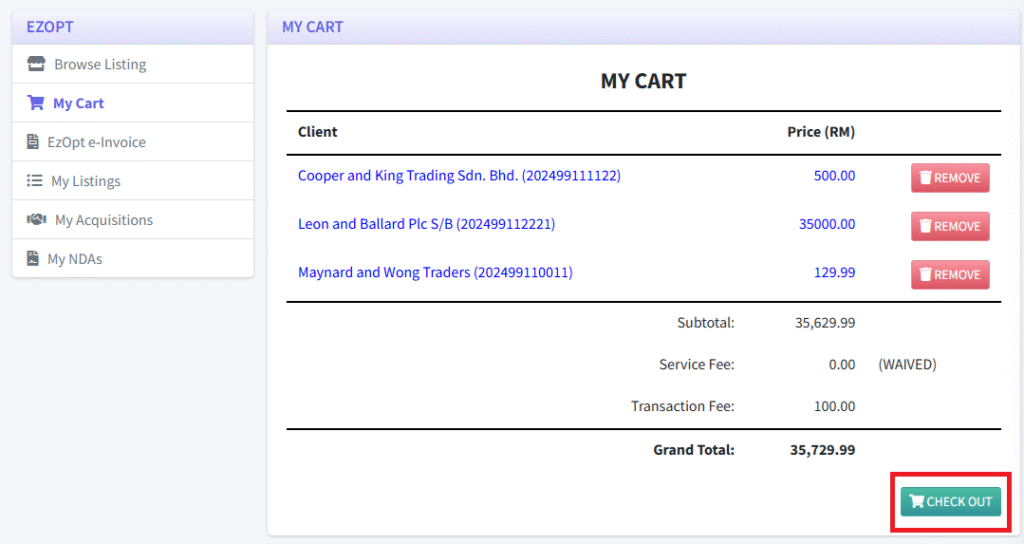Screen dimensions: 1024x544
Task: Click the 35000.00 price link
Action: click(x=827, y=224)
